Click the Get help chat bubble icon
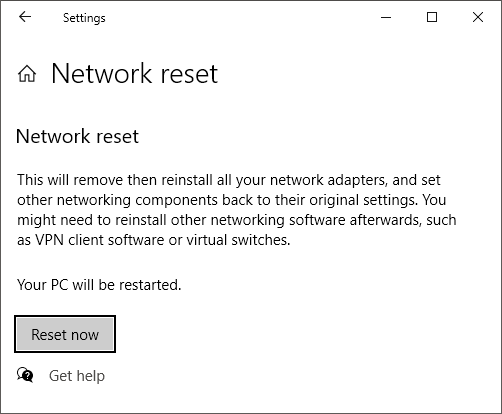 coord(25,375)
